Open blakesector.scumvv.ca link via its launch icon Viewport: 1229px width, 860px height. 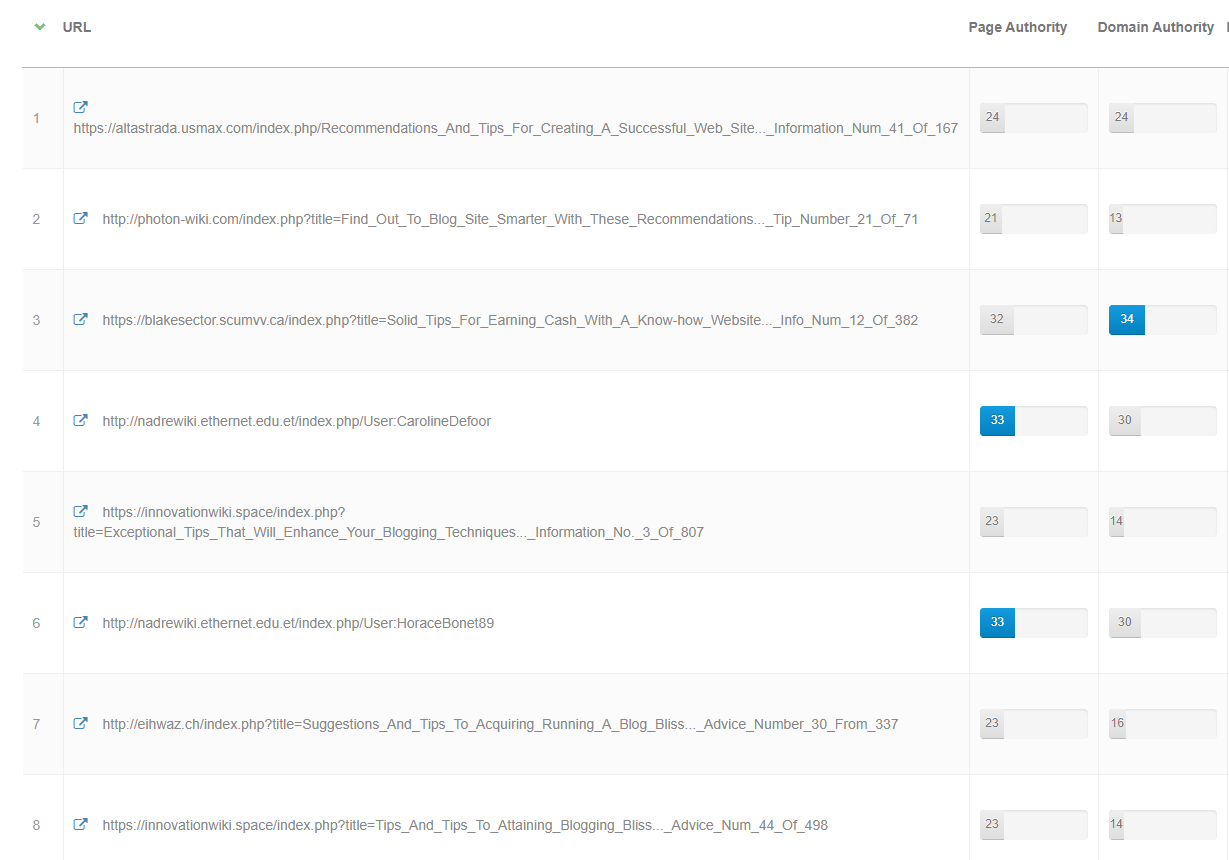click(80, 319)
